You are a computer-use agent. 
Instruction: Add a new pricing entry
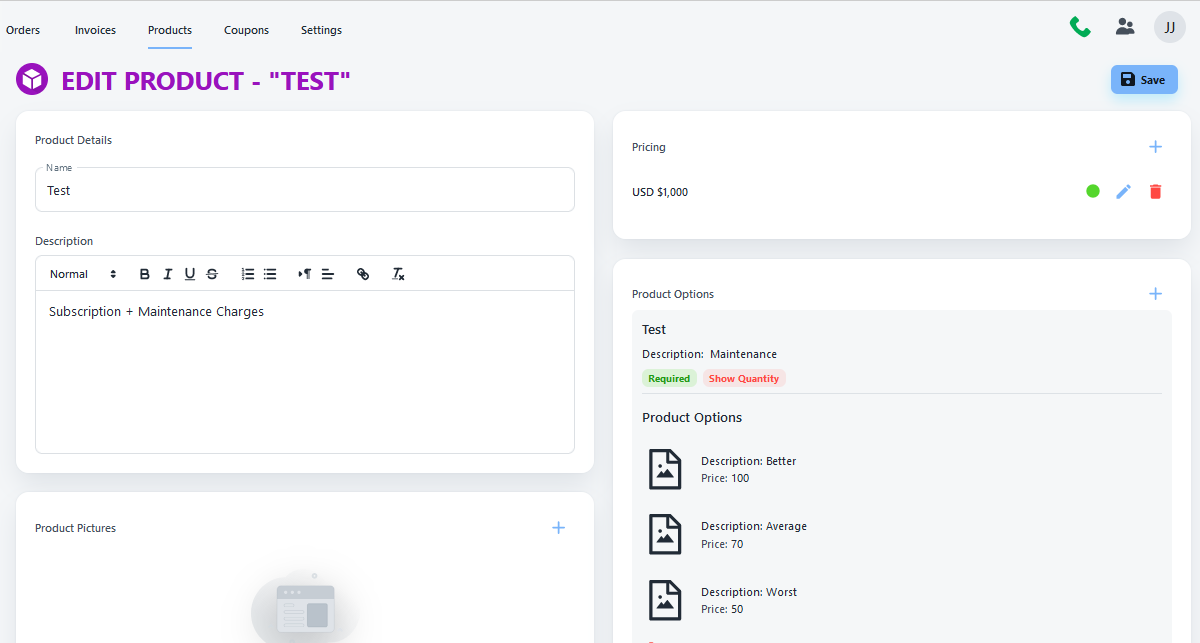point(1155,147)
